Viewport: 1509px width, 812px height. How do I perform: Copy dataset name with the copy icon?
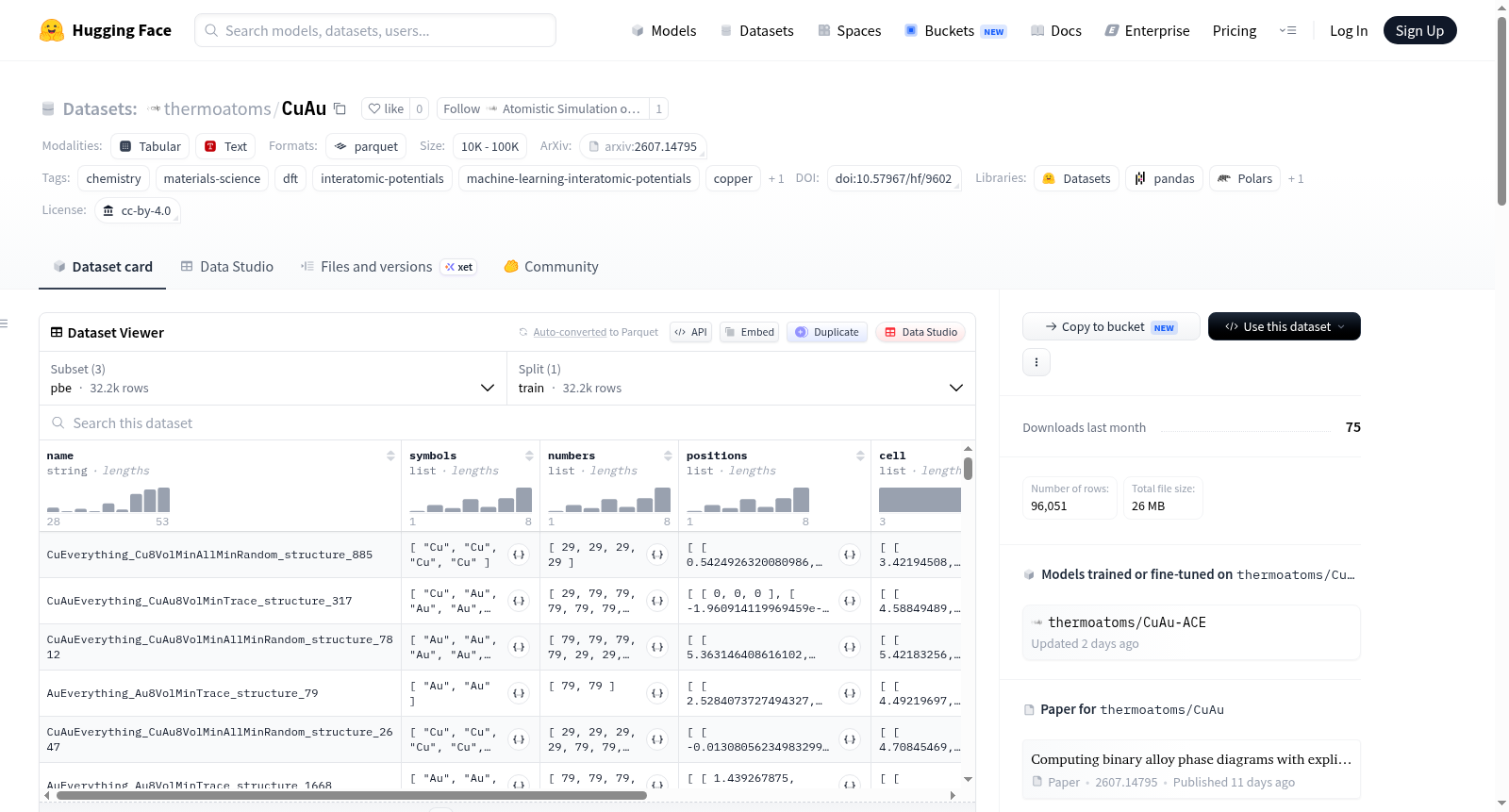pos(340,108)
